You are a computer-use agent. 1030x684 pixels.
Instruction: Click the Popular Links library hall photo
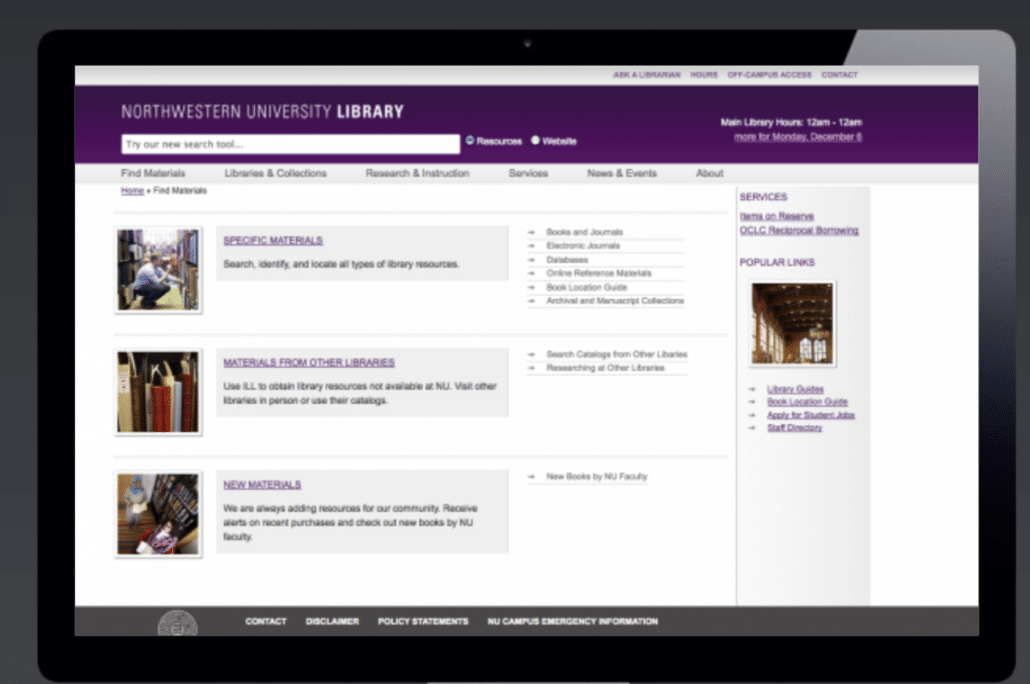click(792, 324)
